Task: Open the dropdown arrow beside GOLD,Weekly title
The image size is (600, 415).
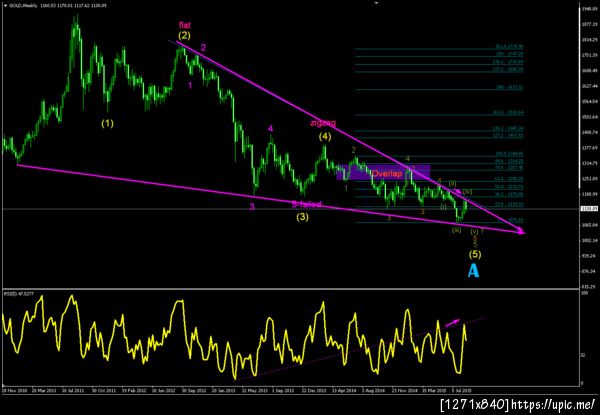Action: (5, 6)
